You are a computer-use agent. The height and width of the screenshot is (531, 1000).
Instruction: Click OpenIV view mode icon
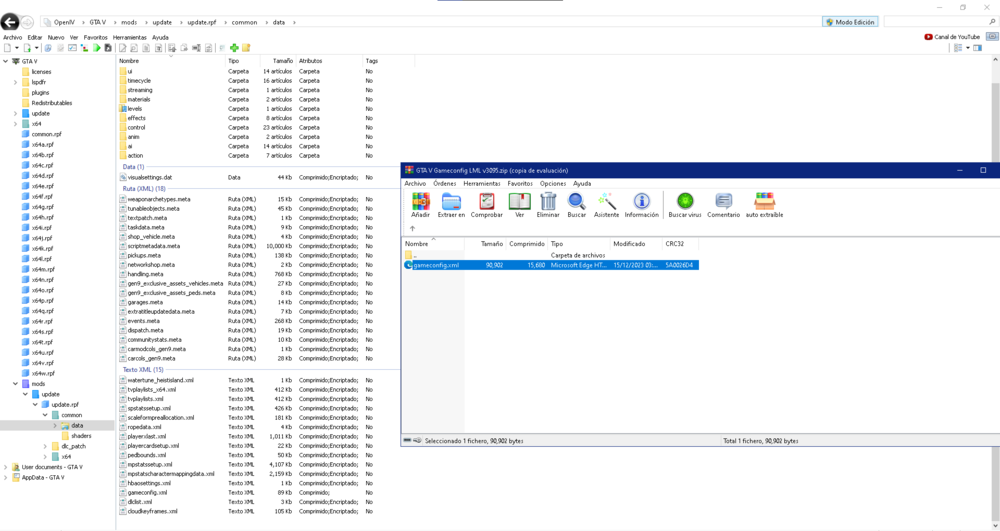click(x=958, y=48)
